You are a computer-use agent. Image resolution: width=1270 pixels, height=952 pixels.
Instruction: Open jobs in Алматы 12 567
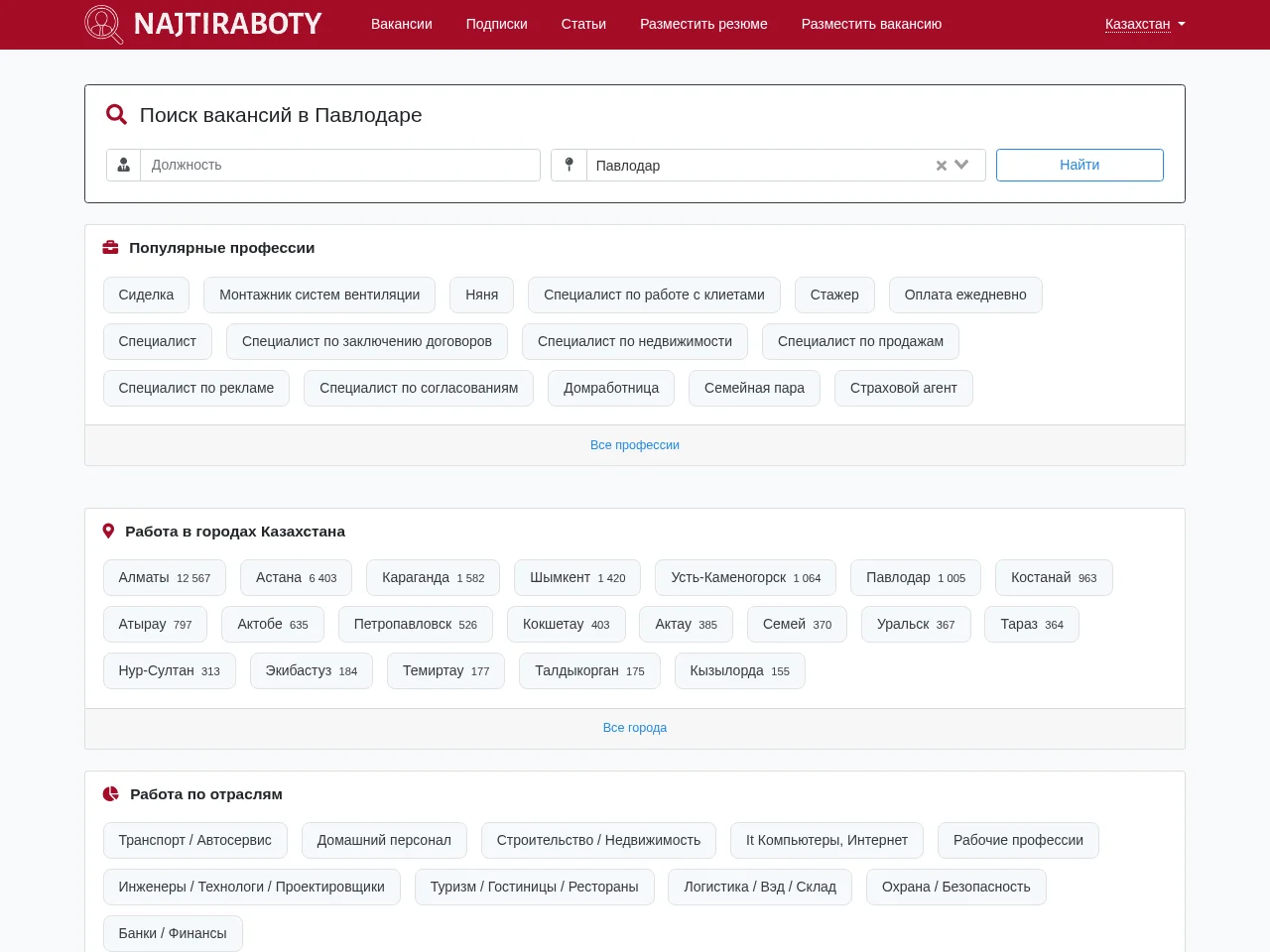coord(165,577)
